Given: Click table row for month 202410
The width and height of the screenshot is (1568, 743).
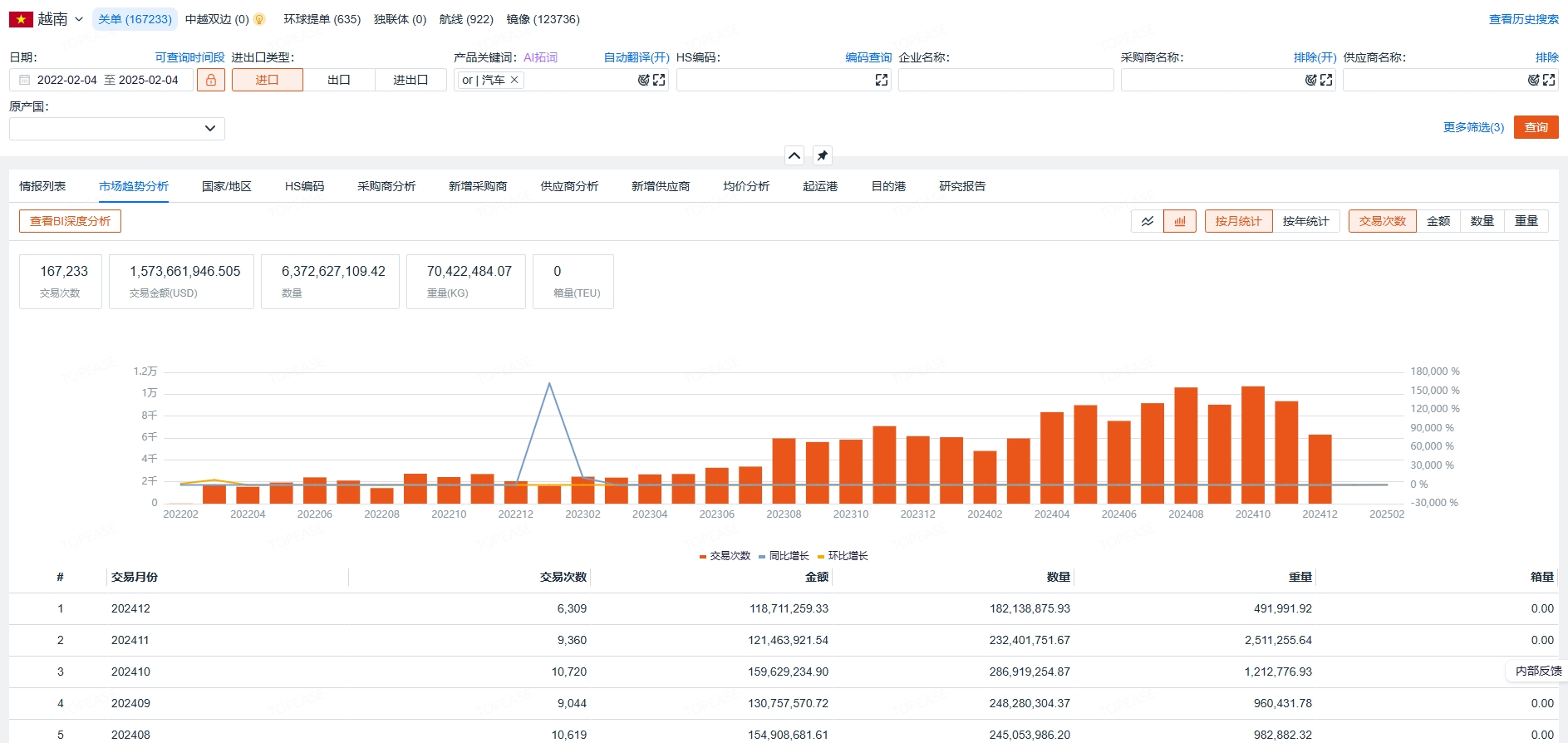Looking at the screenshot, I should 784,672.
